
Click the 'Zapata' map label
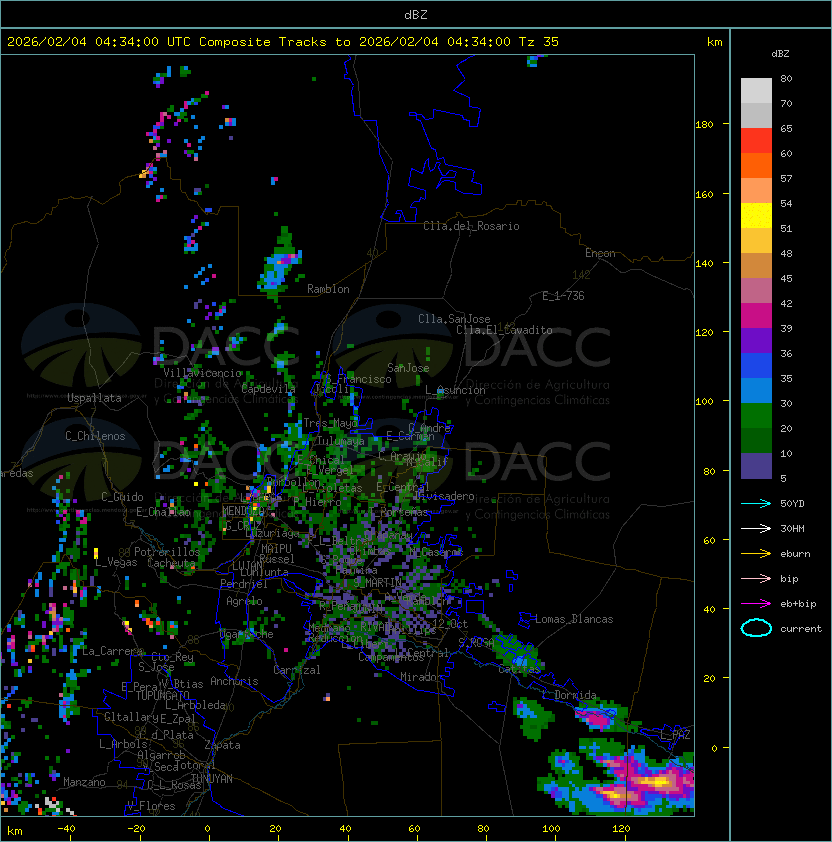(x=222, y=745)
